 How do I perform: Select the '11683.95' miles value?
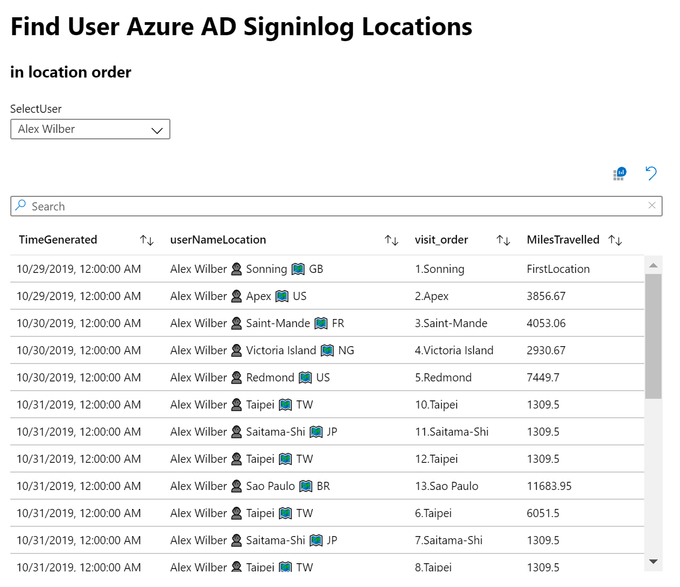click(x=549, y=486)
